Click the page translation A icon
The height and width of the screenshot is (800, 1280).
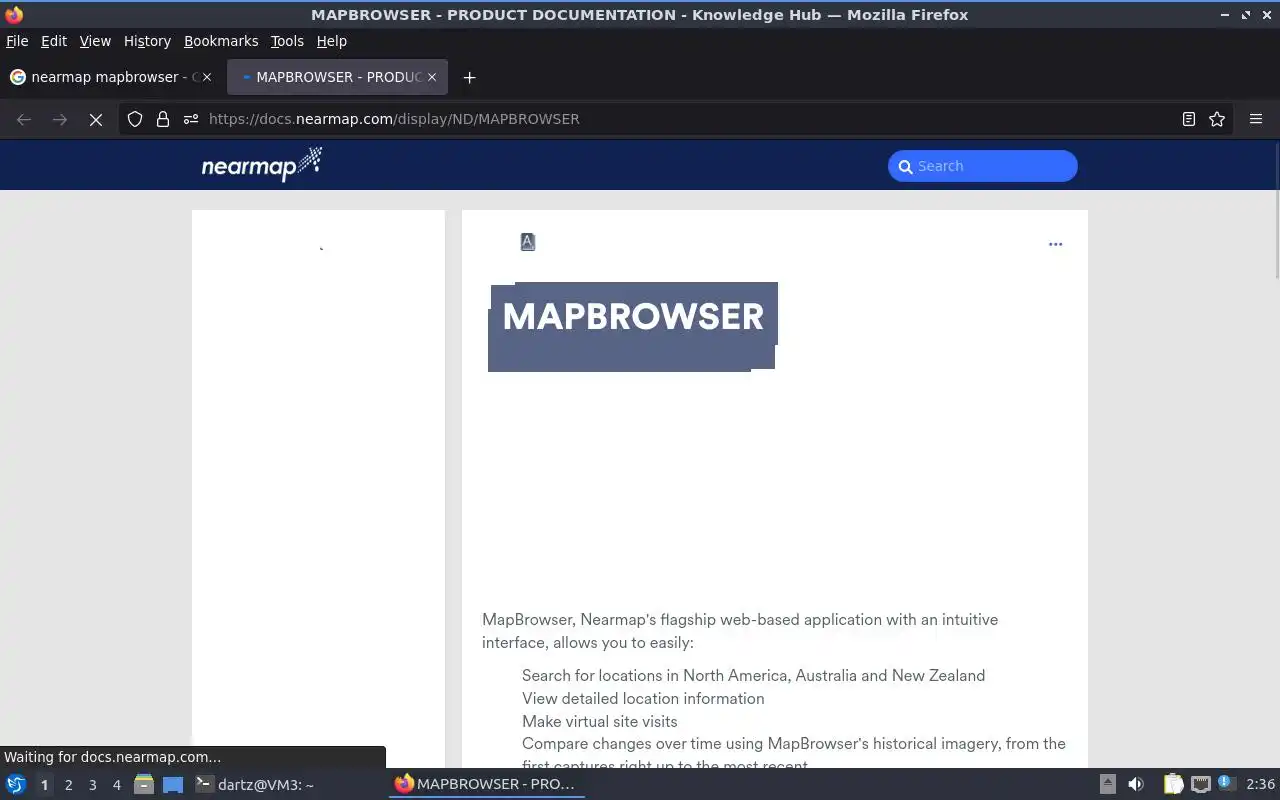pos(528,242)
